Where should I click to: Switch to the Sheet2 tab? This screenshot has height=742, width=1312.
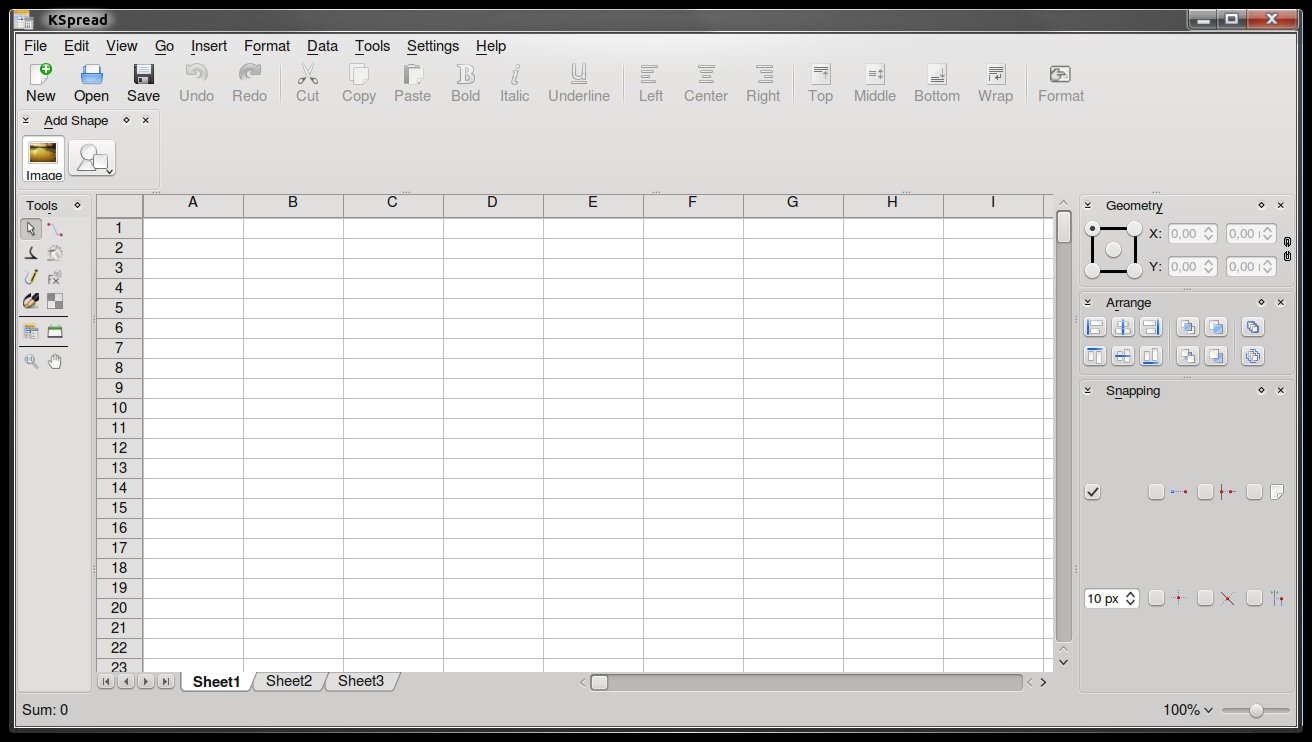point(289,681)
